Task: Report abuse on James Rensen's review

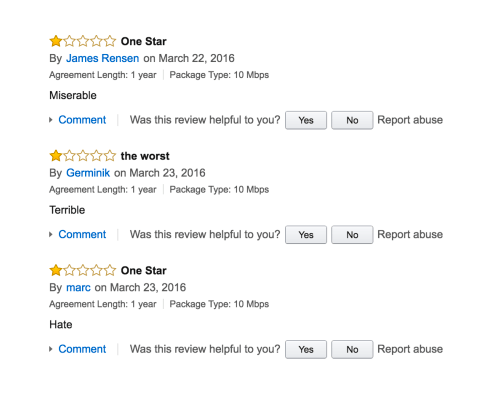Action: 410,120
